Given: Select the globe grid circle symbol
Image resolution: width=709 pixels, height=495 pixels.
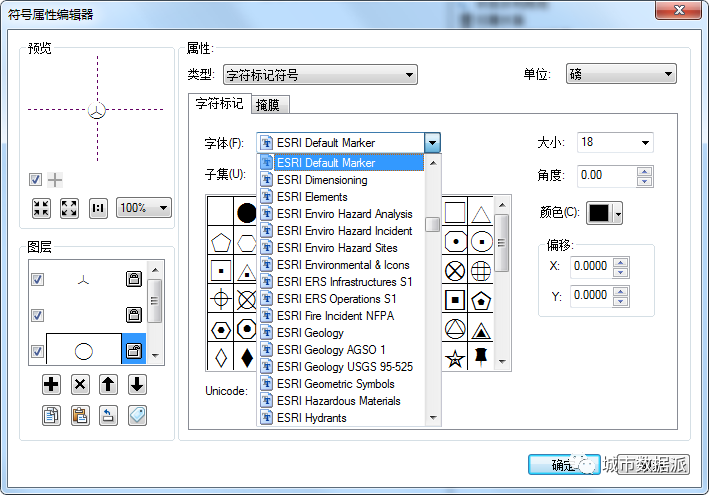Looking at the screenshot, I should click(481, 272).
